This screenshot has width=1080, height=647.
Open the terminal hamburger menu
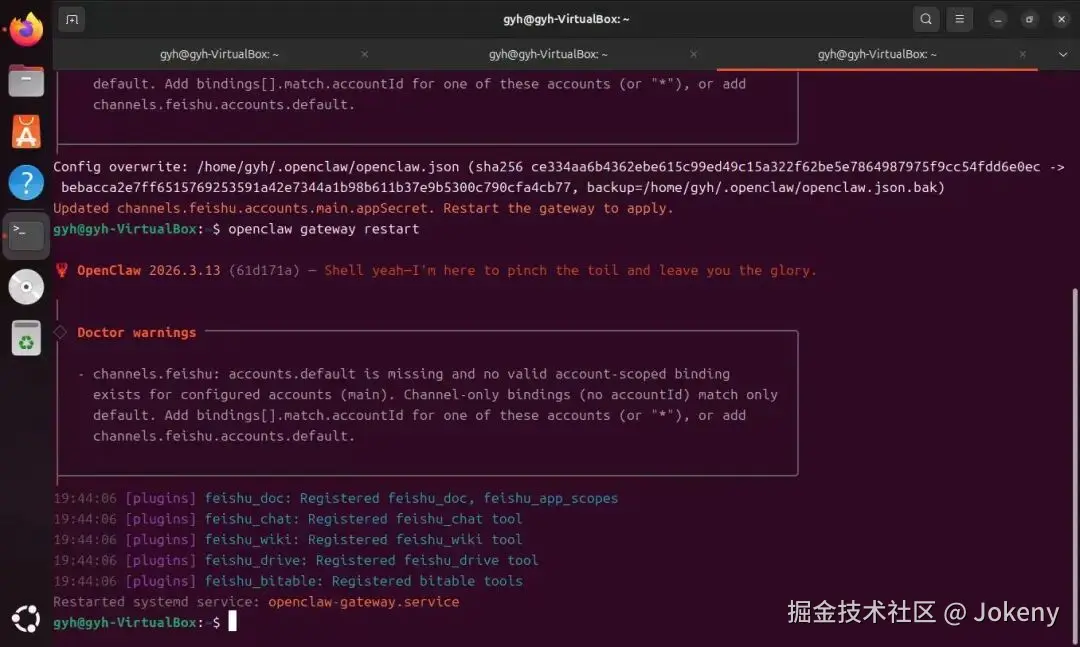pyautogui.click(x=959, y=19)
